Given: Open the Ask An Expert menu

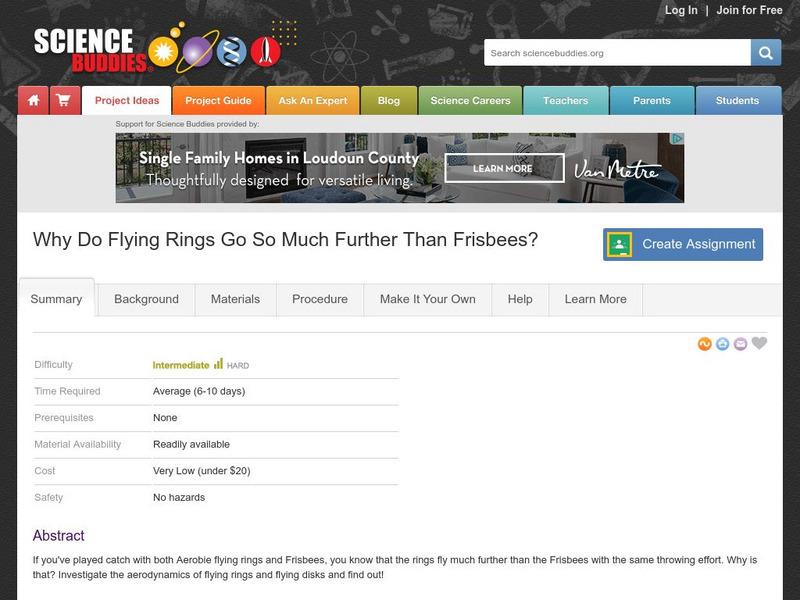Looking at the screenshot, I should (x=313, y=101).
